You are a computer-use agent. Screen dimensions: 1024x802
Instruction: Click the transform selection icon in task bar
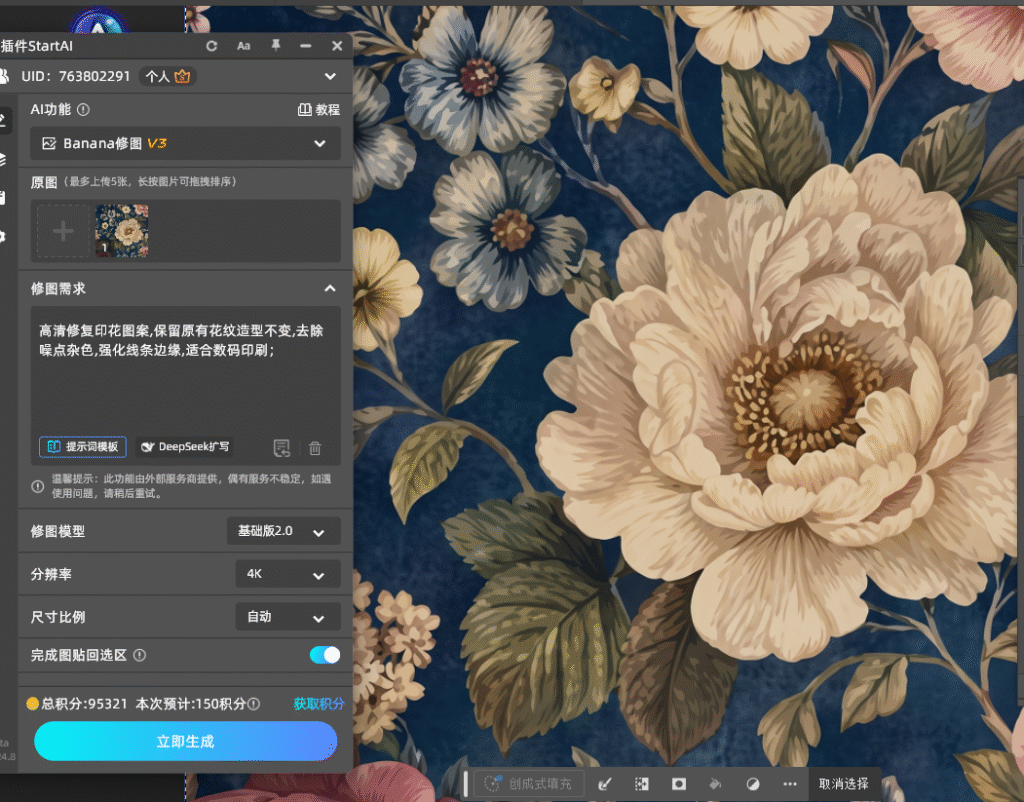point(642,783)
